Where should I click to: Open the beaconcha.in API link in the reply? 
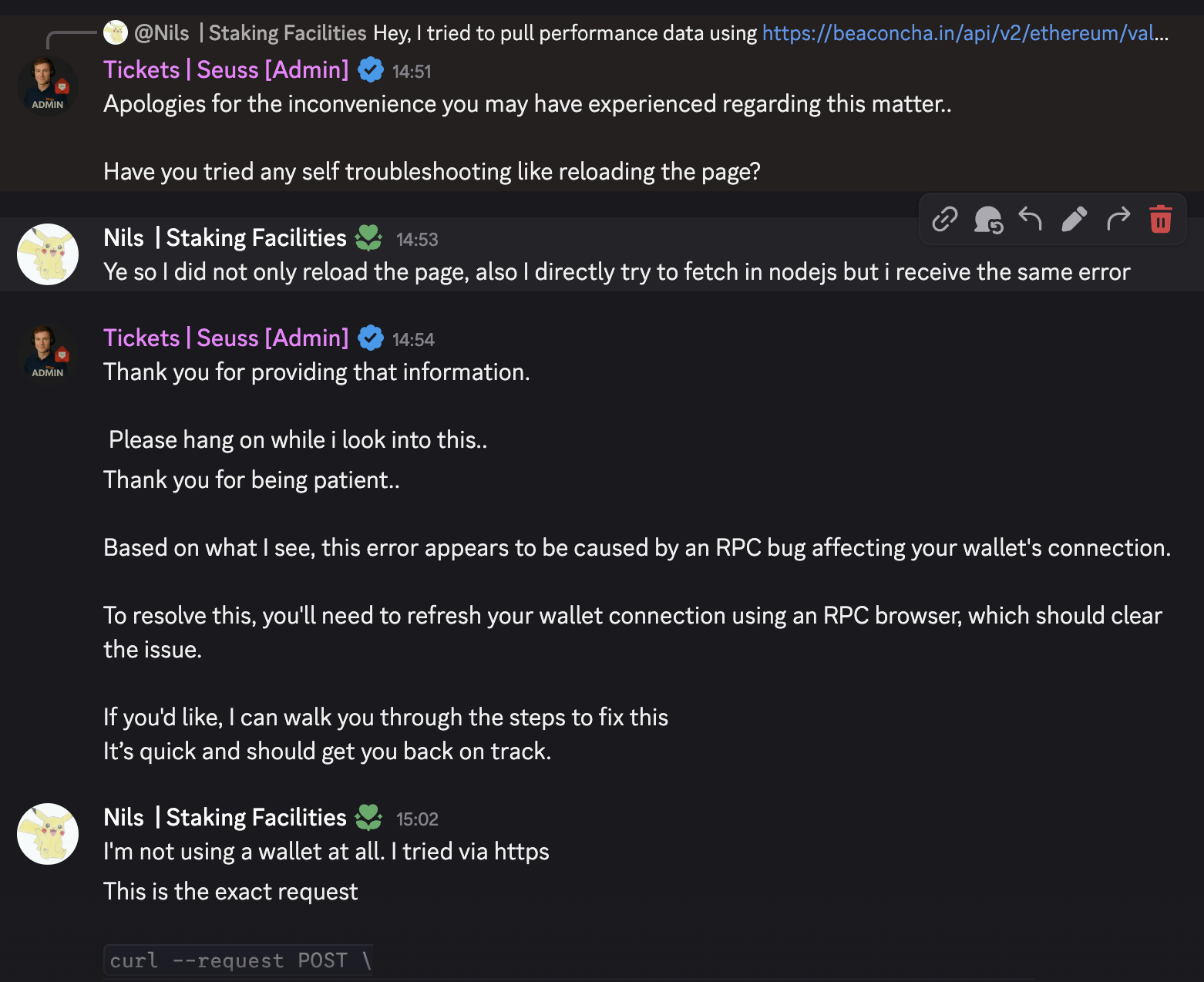(x=965, y=33)
